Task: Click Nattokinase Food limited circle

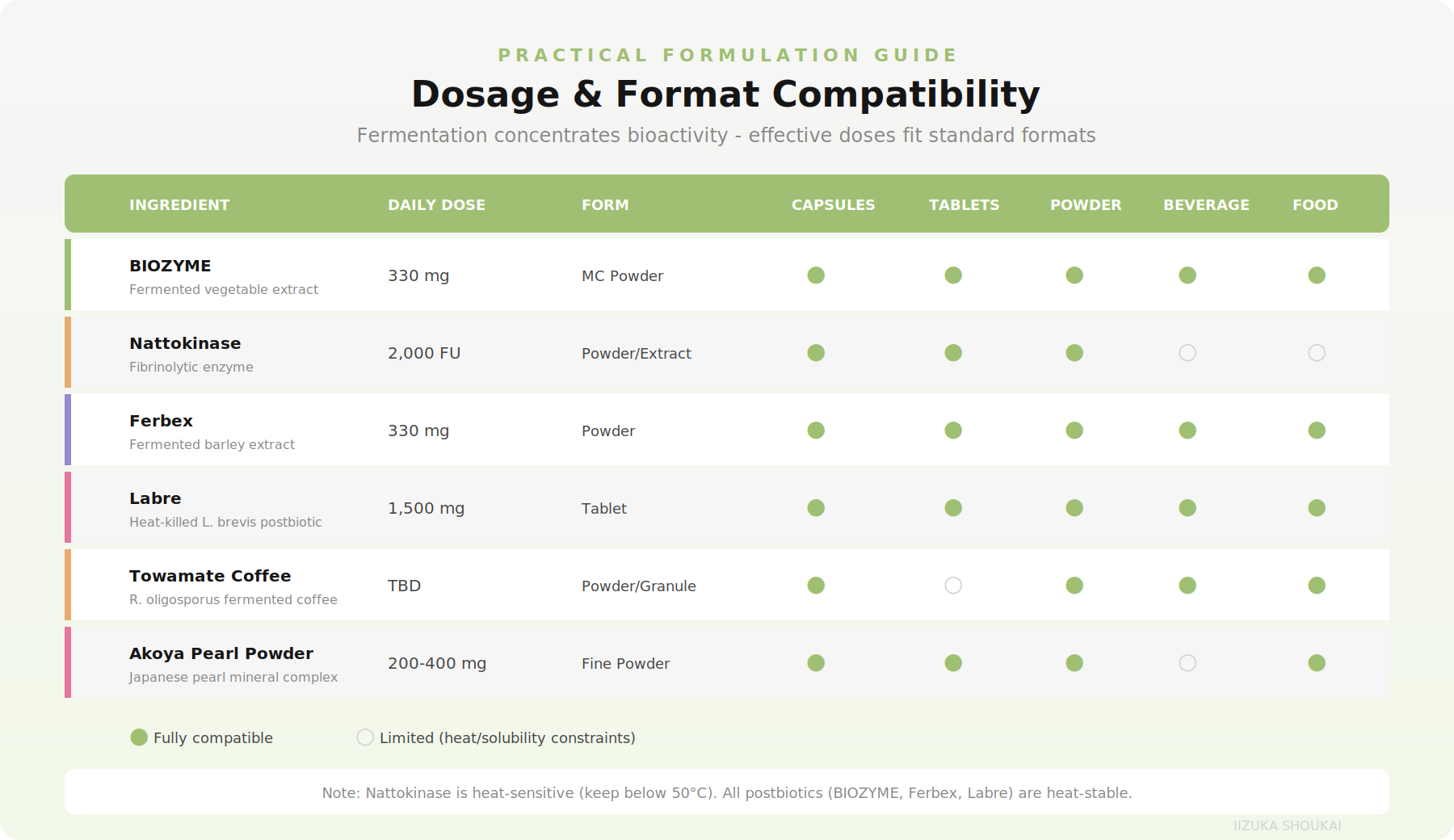Action: 1317,353
